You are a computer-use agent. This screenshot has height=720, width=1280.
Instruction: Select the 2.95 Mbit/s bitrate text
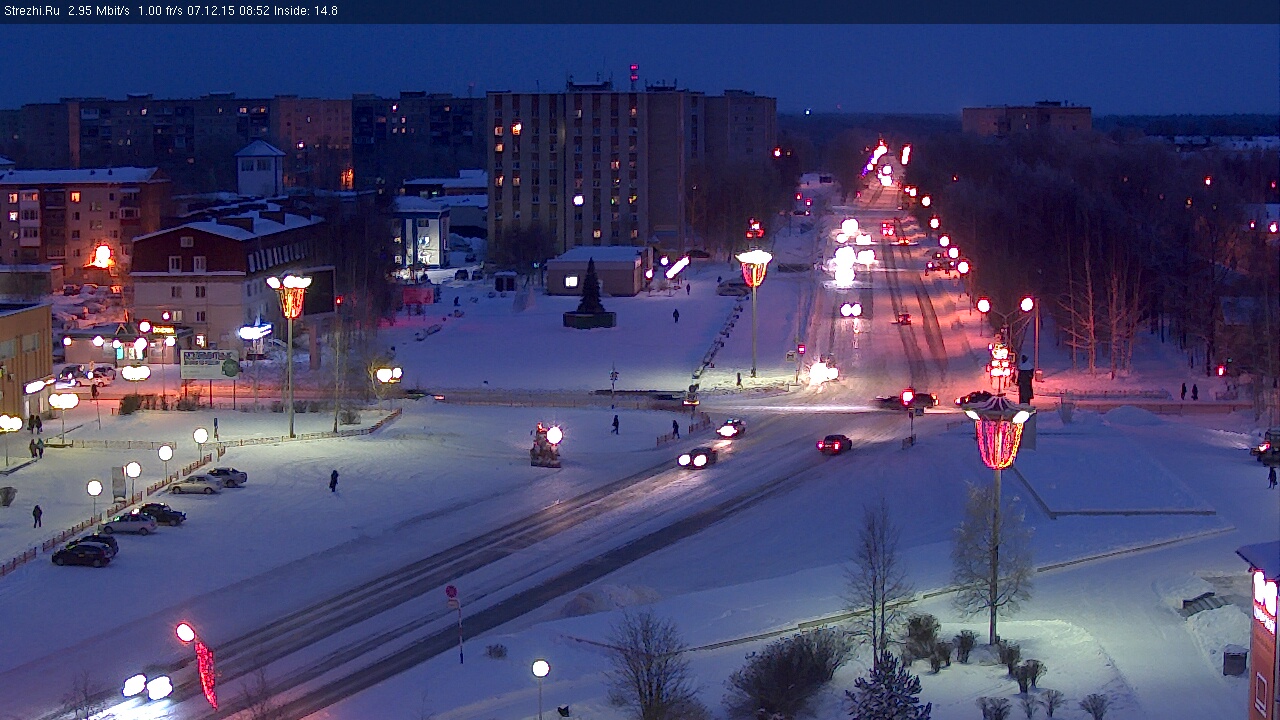[x=99, y=11]
